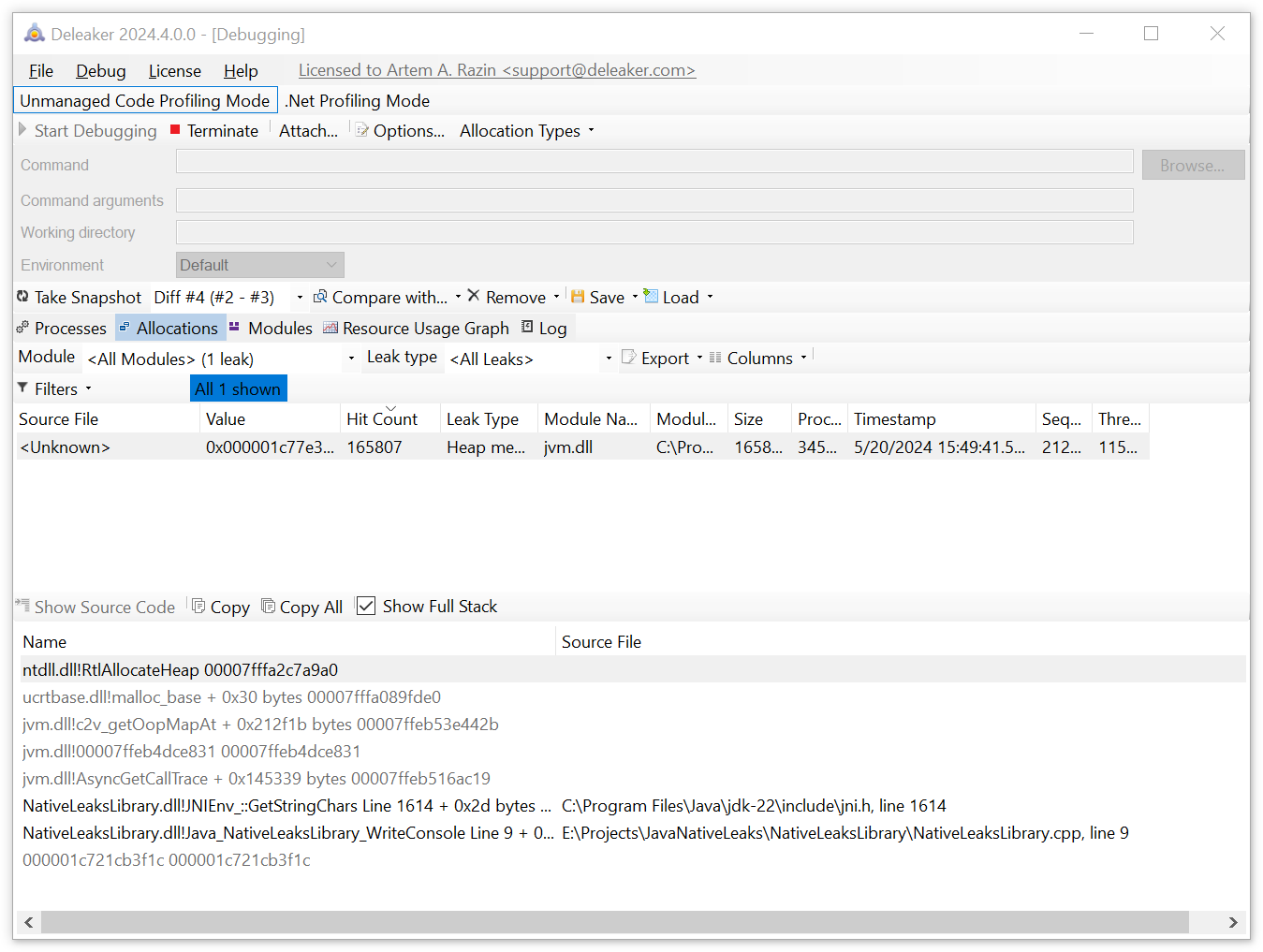The image size is (1263, 952).
Task: Click the Take Snapshot icon
Action: point(22,297)
